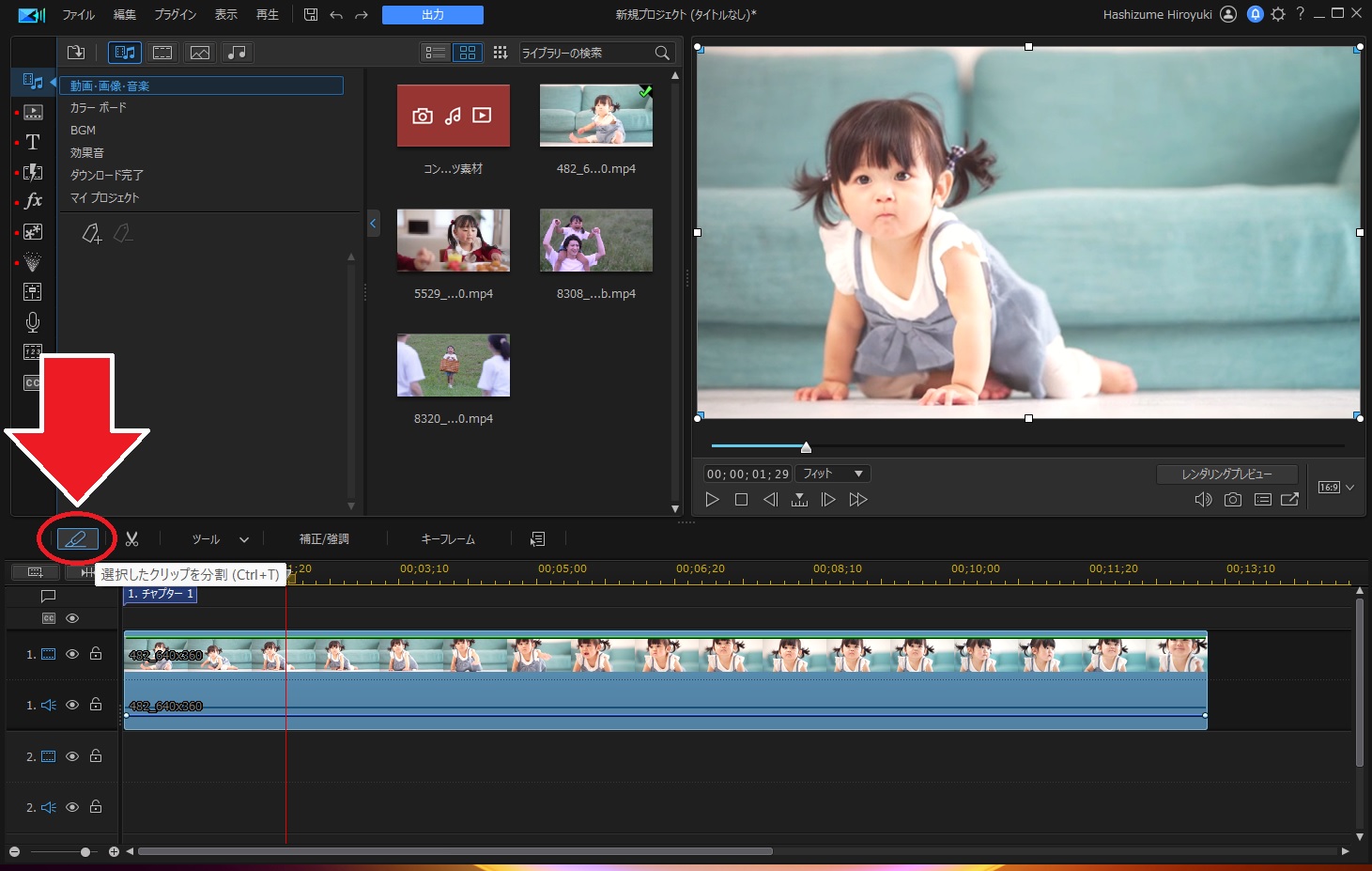Image resolution: width=1372 pixels, height=871 pixels.
Task: Open notification bell icon in title bar
Action: coord(1256,14)
